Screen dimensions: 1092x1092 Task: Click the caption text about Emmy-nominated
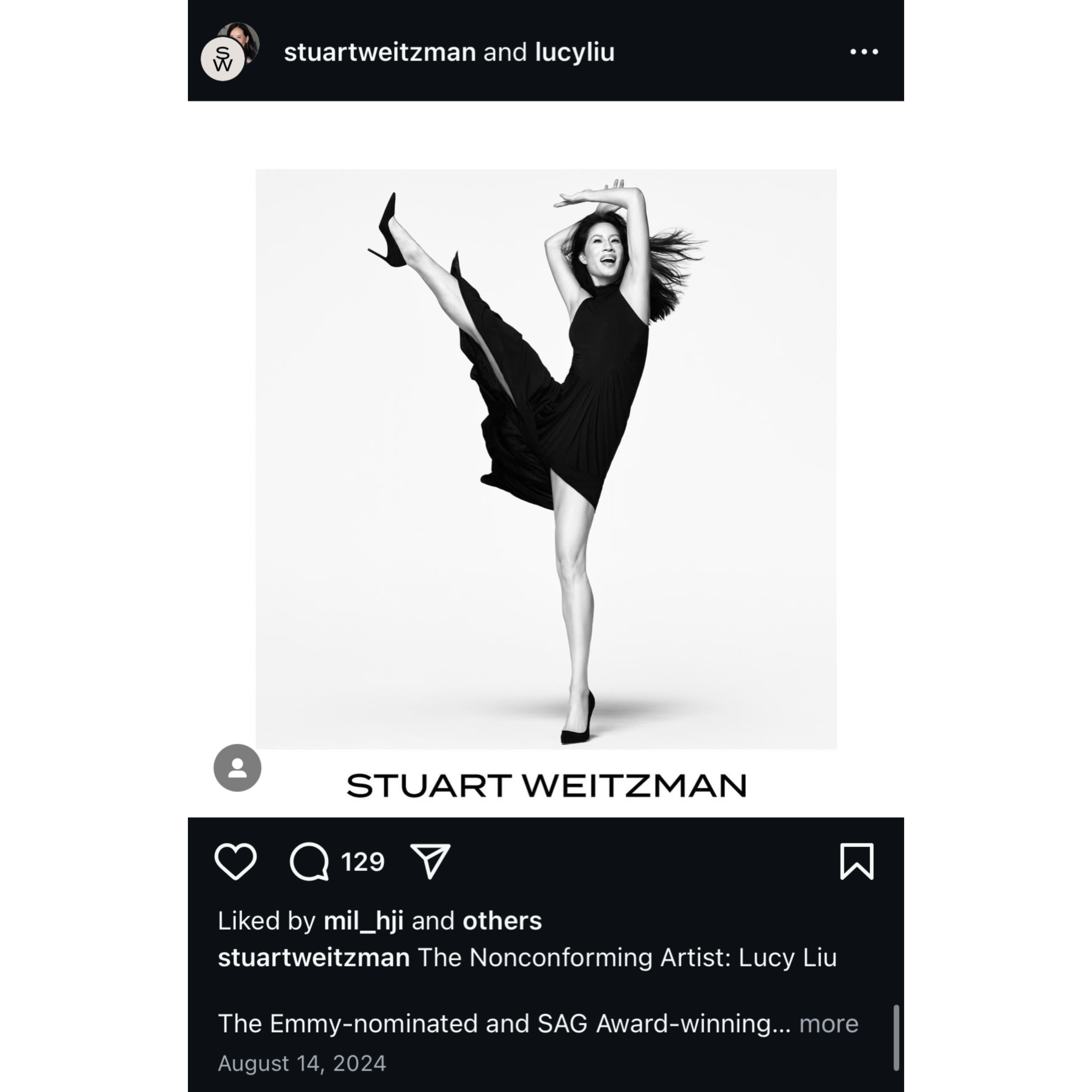pos(504,1024)
